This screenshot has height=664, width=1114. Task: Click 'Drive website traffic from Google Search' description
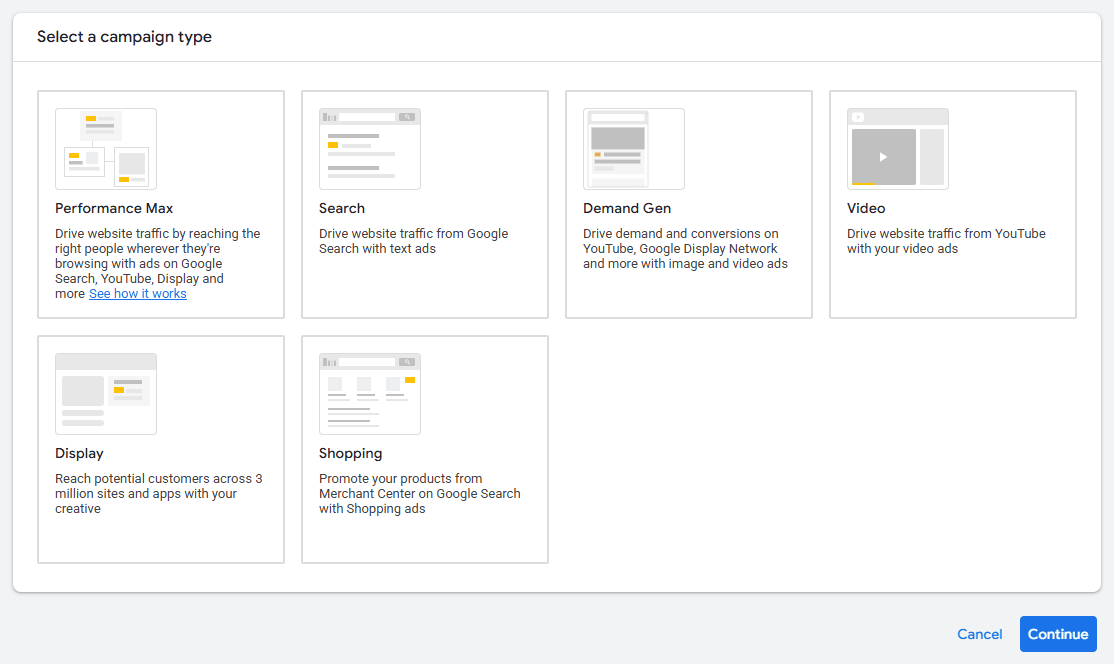[x=413, y=241]
